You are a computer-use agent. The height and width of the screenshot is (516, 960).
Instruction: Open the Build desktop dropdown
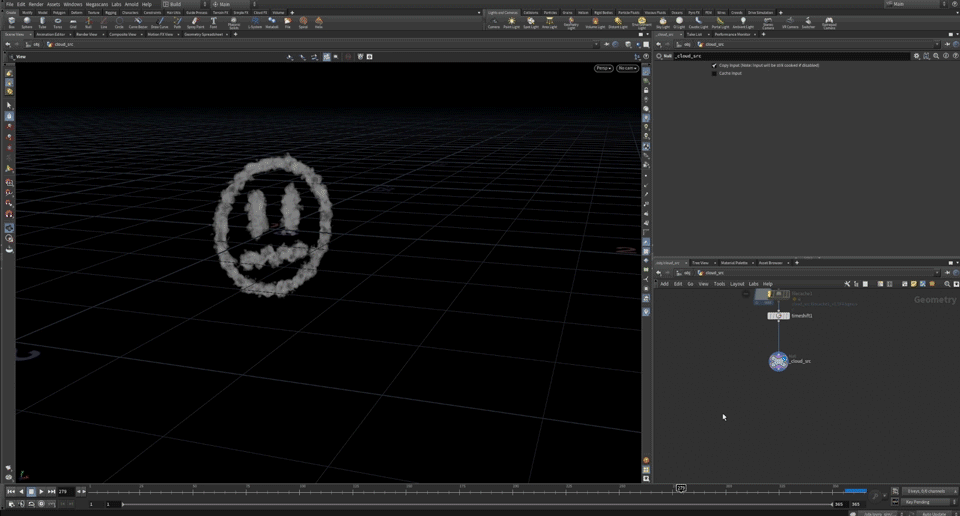(x=185, y=4)
